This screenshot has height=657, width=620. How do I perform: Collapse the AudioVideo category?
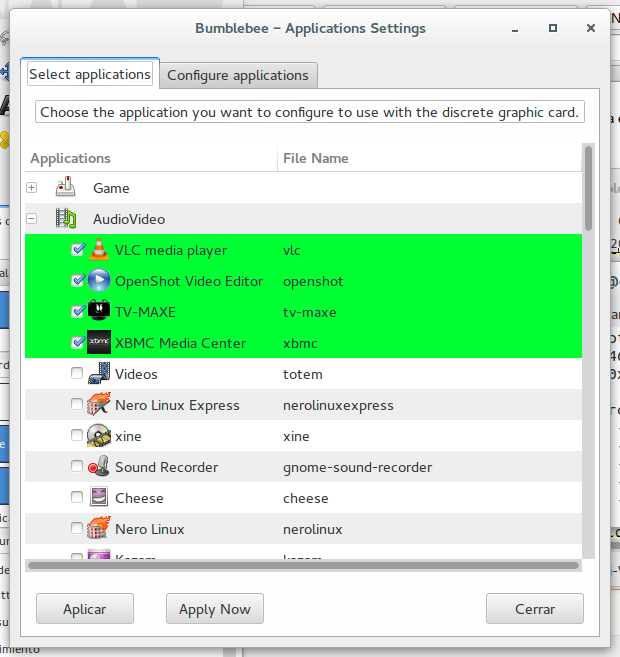pyautogui.click(x=32, y=219)
